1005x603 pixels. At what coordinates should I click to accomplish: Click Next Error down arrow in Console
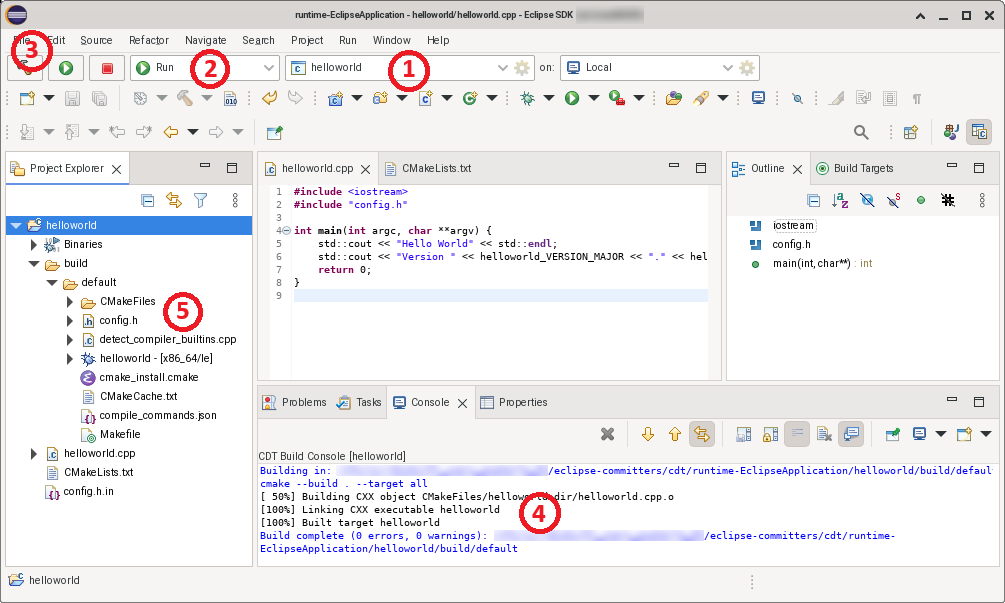click(648, 434)
